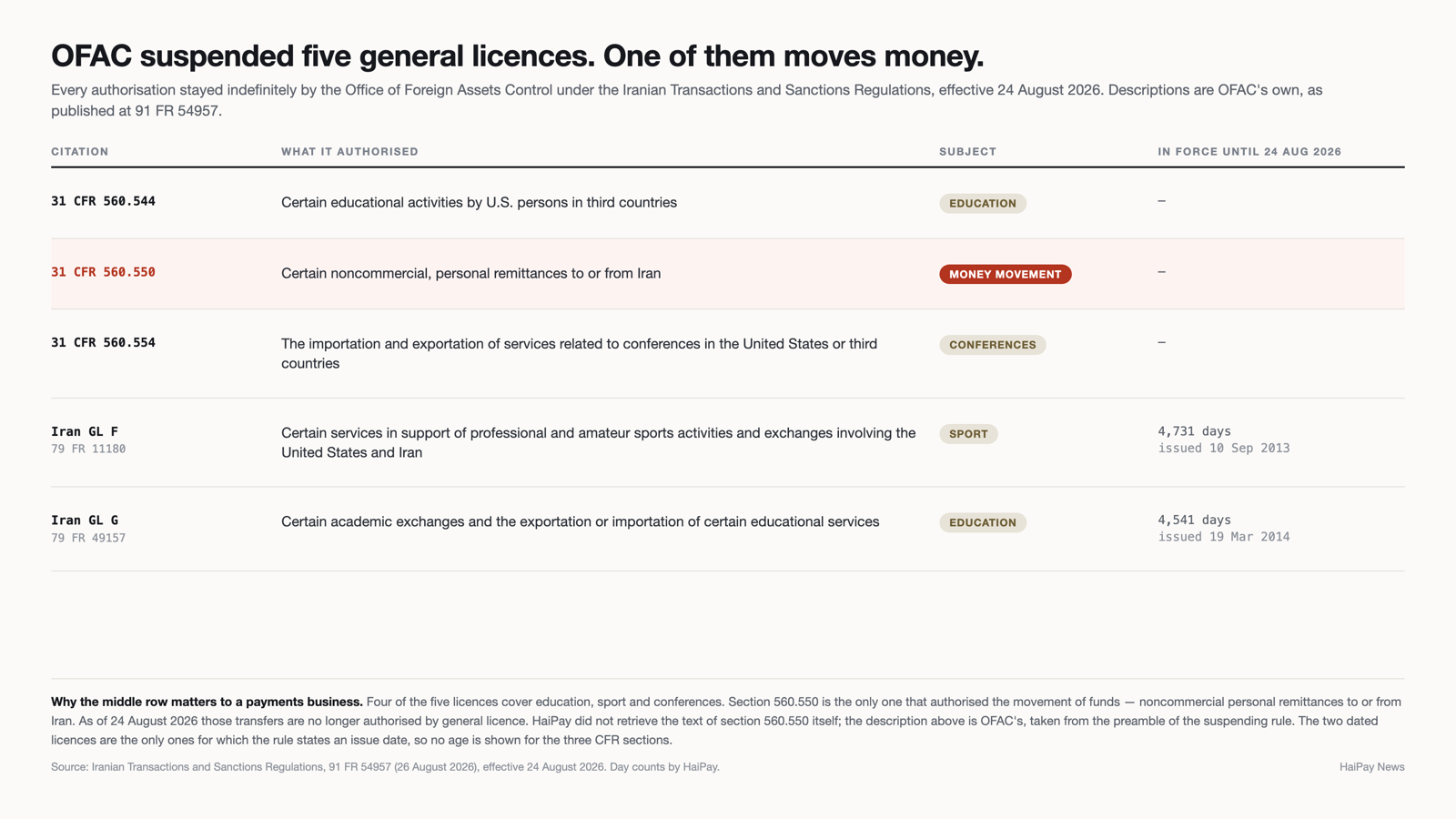
Task: Click the CITATION column header
Action: [x=79, y=152]
